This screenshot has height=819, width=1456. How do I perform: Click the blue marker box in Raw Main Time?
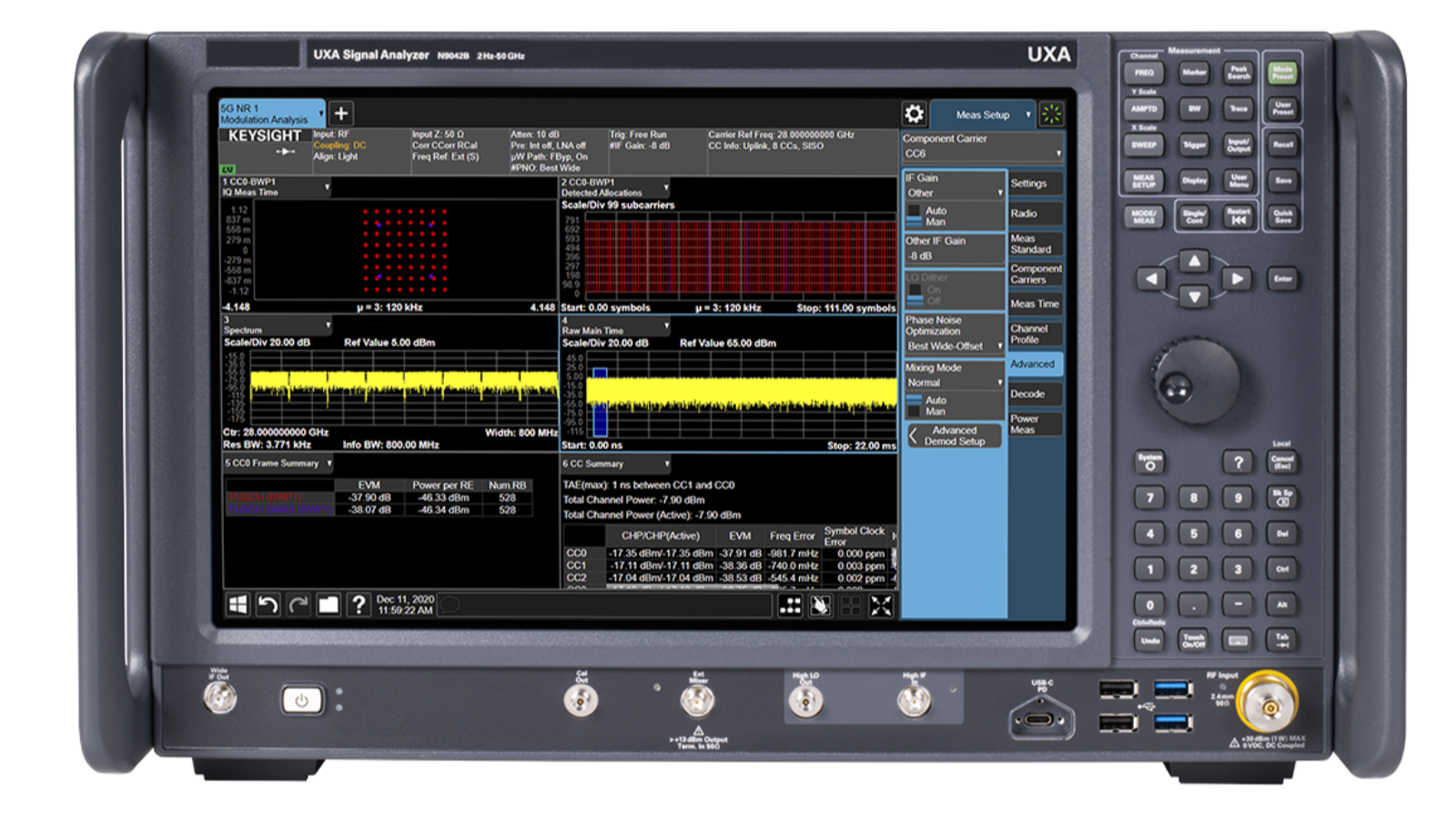pyautogui.click(x=600, y=402)
